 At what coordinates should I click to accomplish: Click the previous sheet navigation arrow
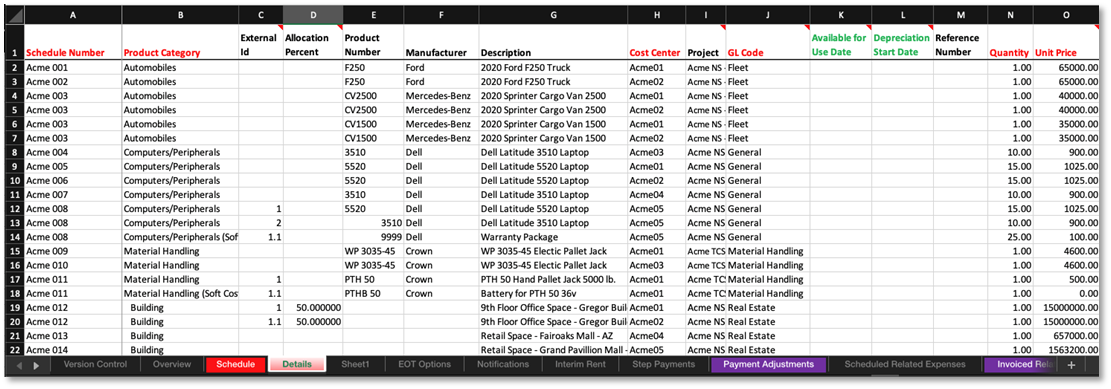(x=20, y=365)
